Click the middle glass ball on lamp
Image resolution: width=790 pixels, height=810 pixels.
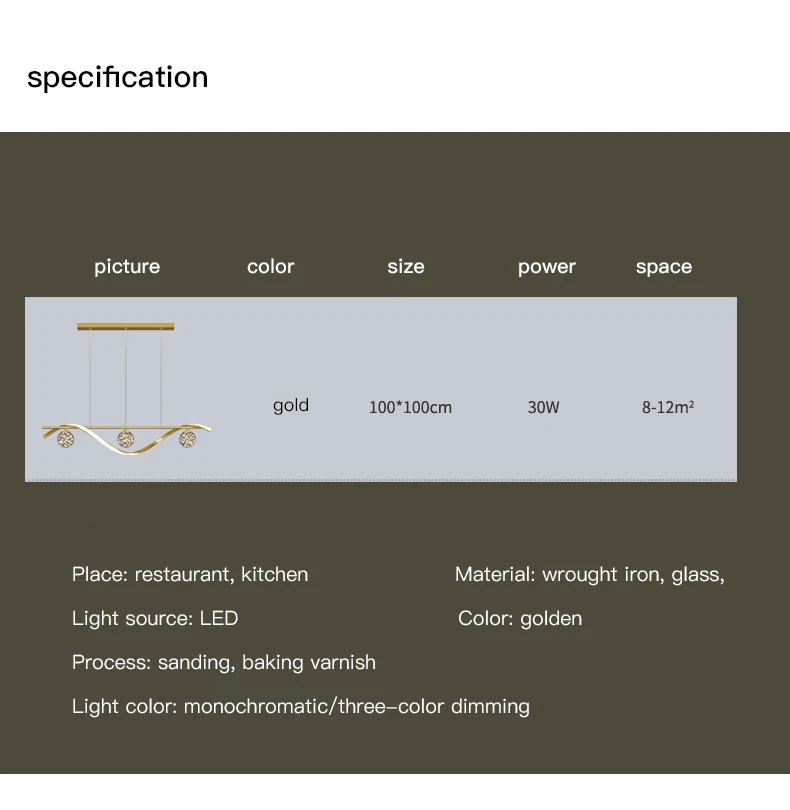[126, 439]
